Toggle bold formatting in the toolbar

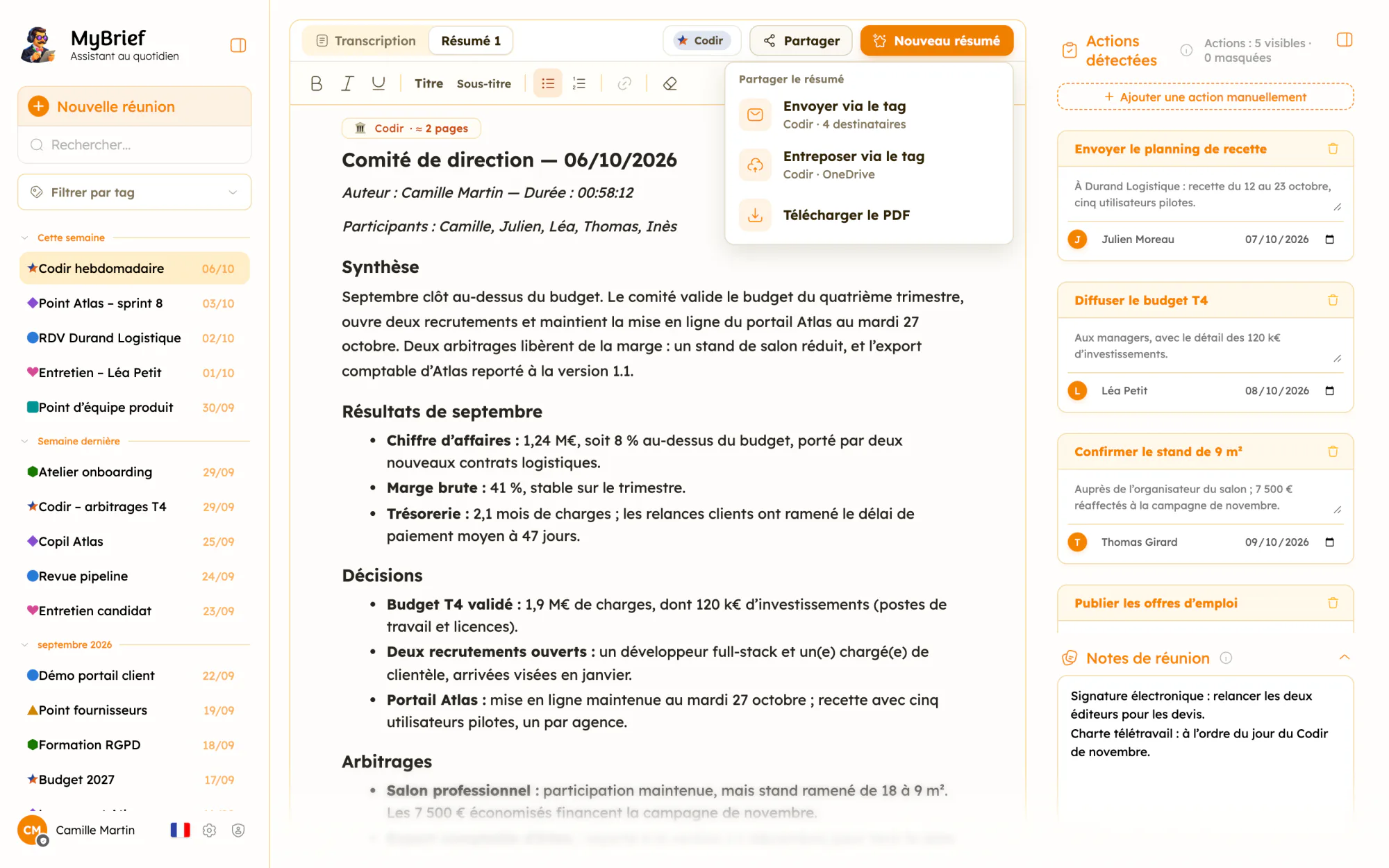[317, 83]
